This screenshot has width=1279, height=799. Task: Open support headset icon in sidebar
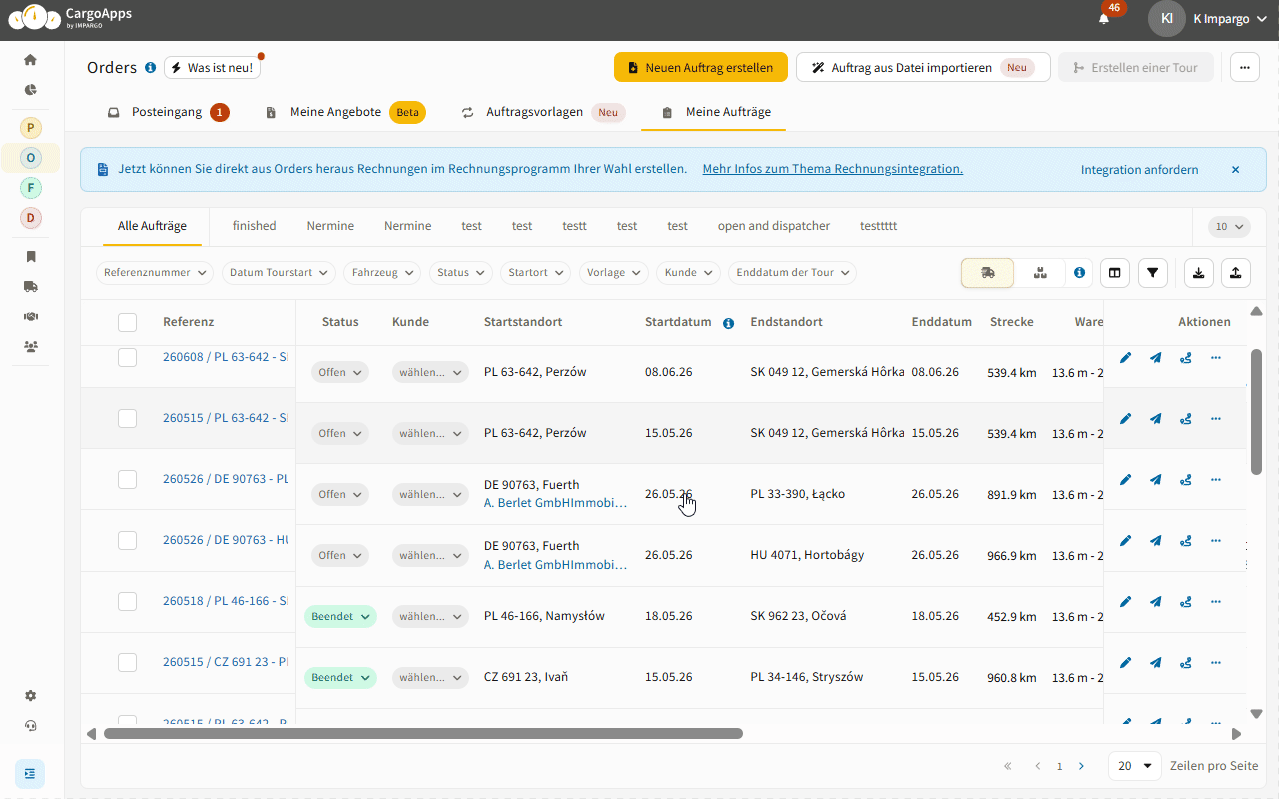(31, 726)
